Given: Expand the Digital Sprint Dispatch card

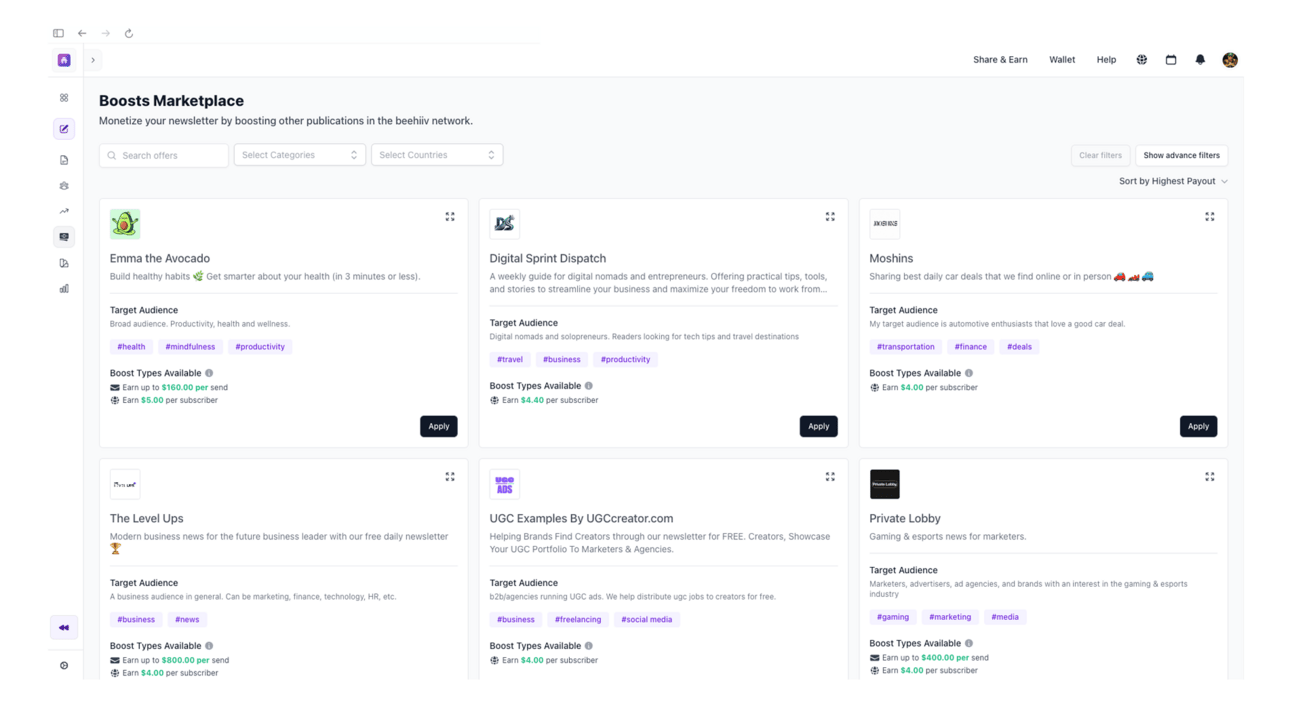Looking at the screenshot, I should pos(830,216).
